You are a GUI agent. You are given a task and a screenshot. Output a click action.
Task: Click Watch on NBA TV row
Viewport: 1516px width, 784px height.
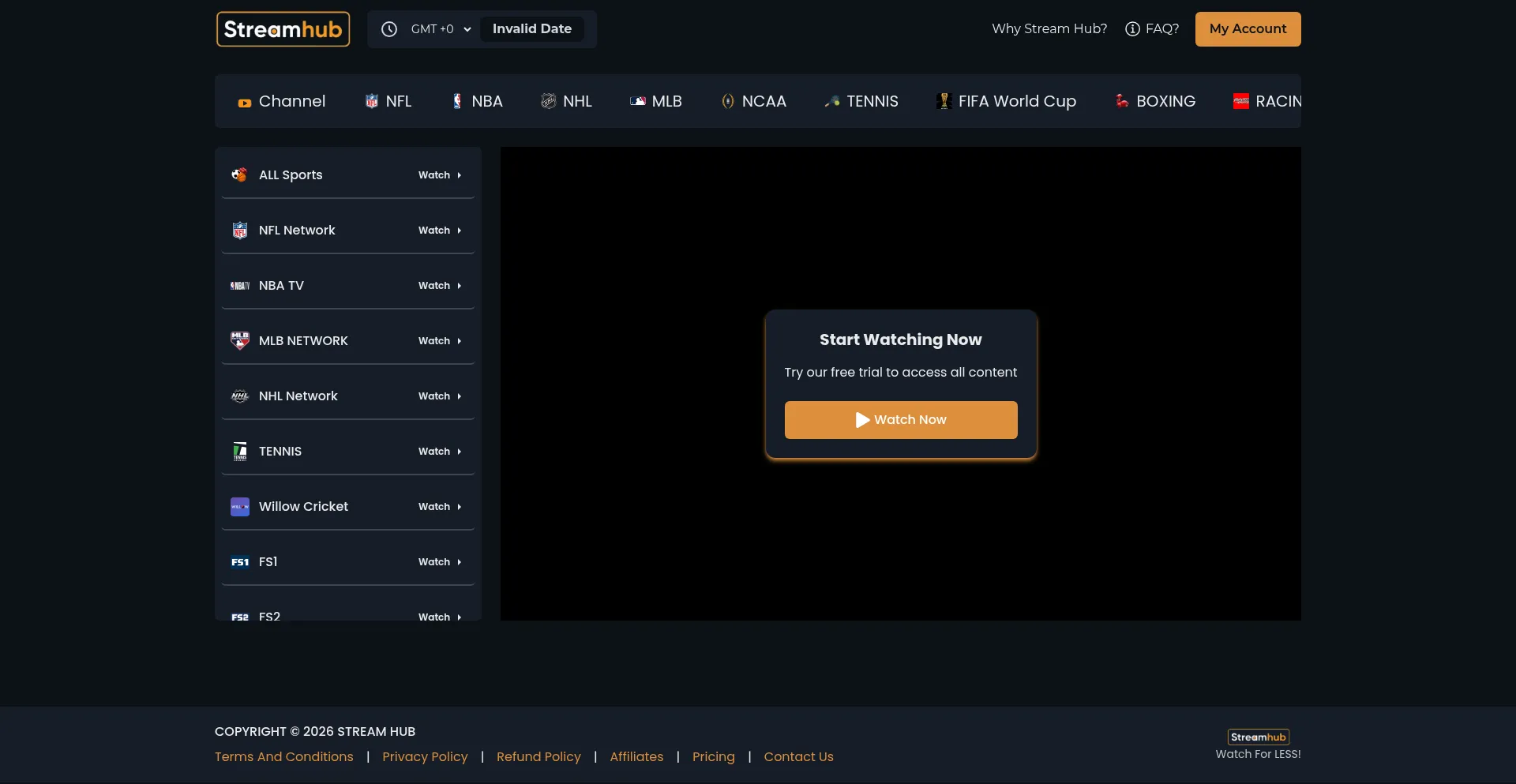click(440, 286)
